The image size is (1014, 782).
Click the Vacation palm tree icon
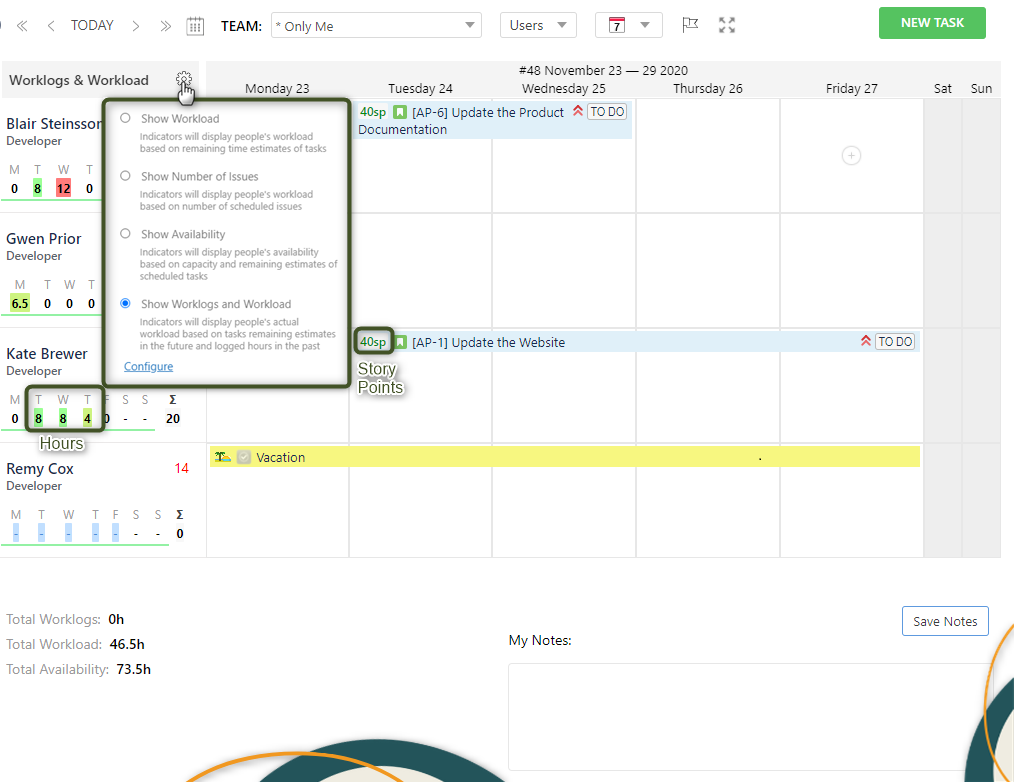[x=222, y=457]
